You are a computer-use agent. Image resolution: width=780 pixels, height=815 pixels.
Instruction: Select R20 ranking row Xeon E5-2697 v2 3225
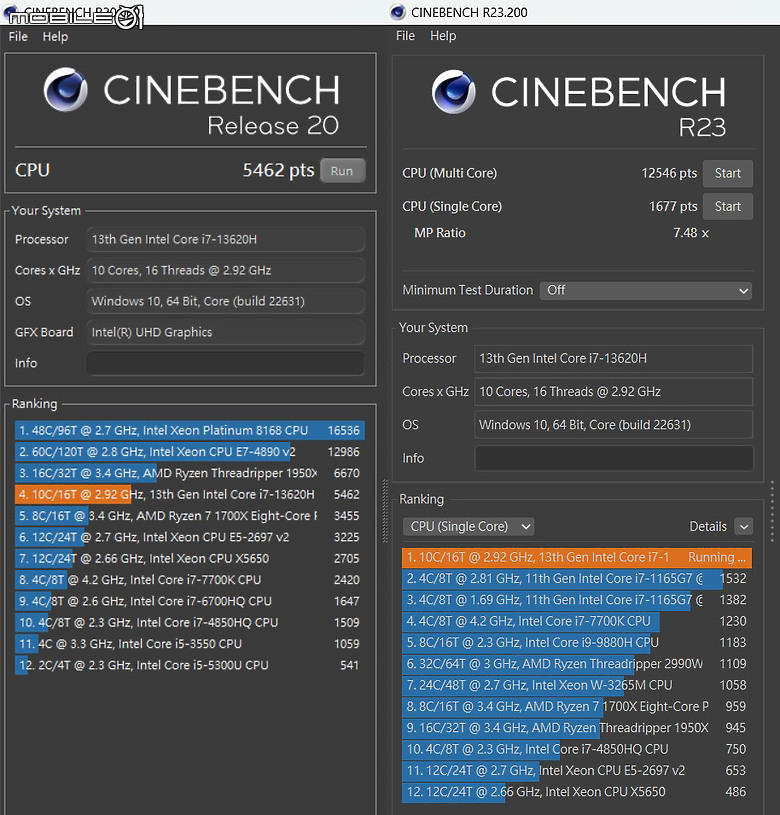[x=190, y=537]
